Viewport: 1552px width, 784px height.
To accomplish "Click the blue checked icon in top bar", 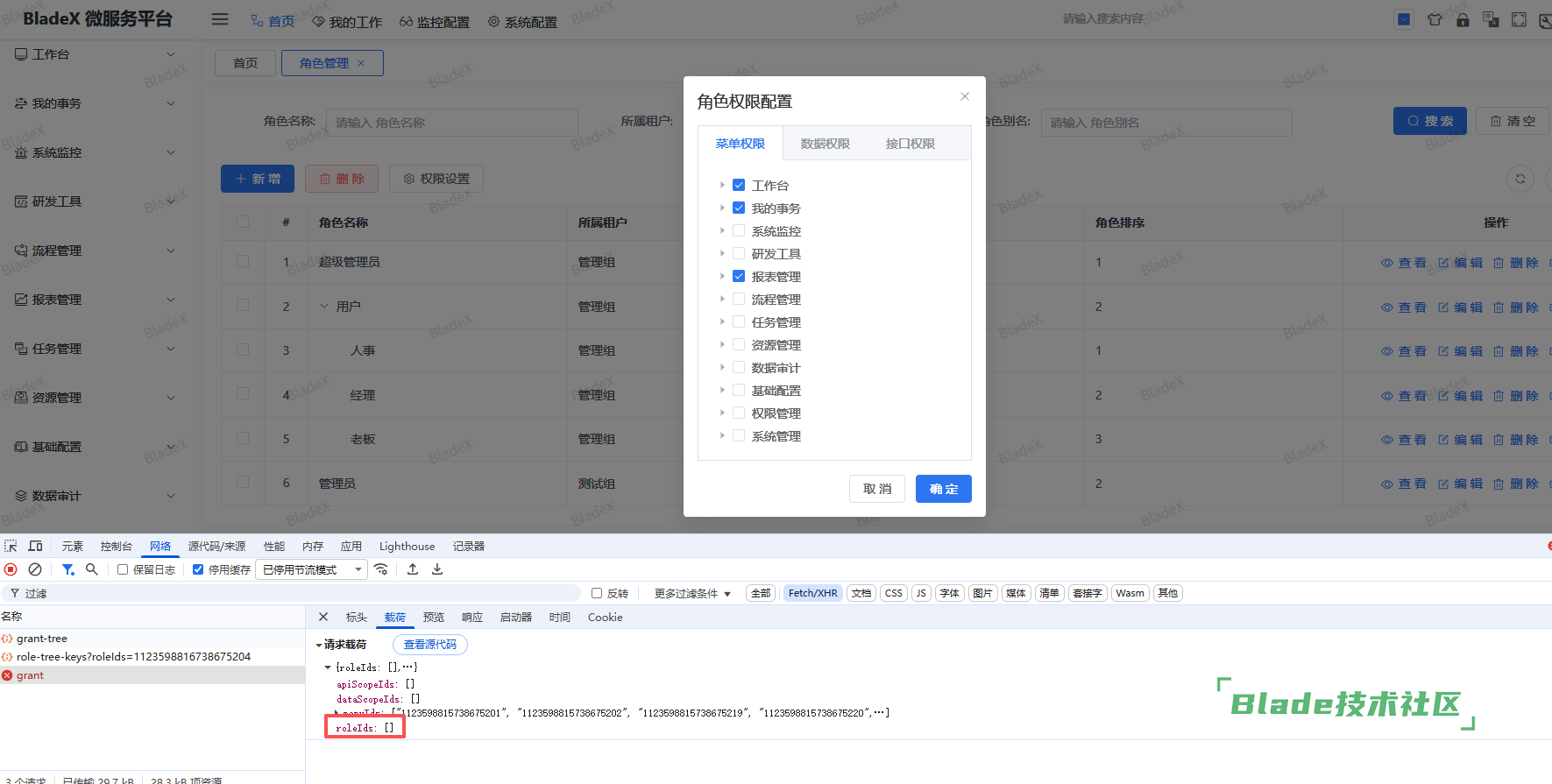I will pos(1404,19).
